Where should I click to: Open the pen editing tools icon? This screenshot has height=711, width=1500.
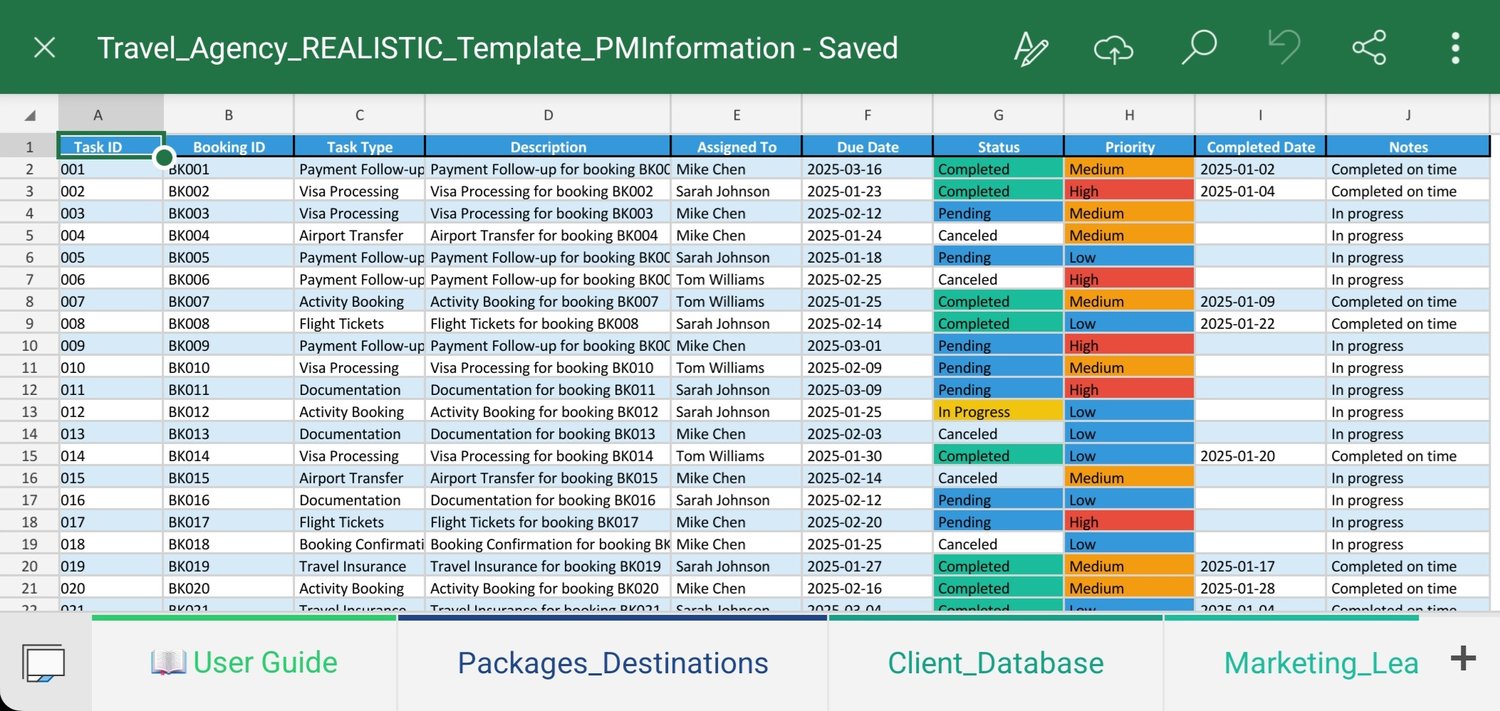(x=1030, y=48)
